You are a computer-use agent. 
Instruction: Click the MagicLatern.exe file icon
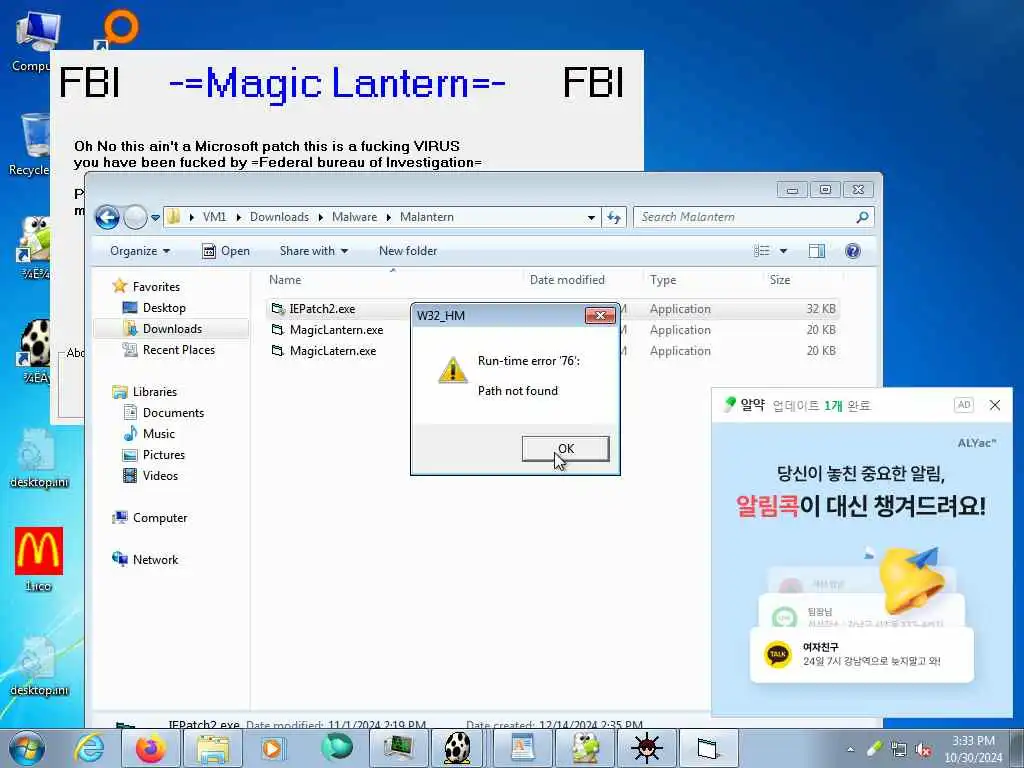[278, 351]
